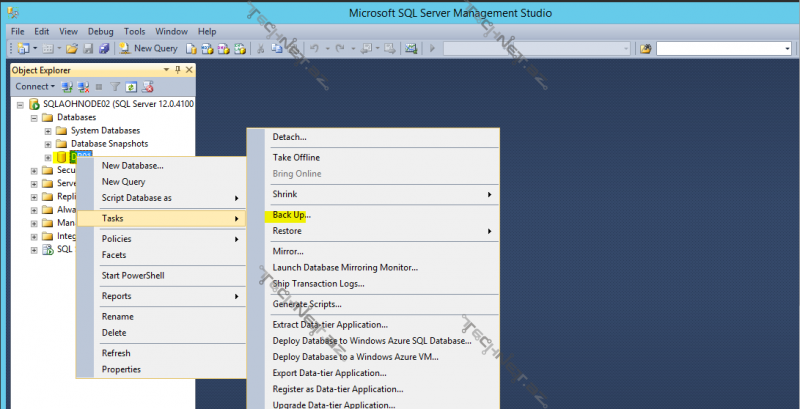
Task: Click the Refresh icon in Object Explorer toolbar
Action: tap(130, 87)
